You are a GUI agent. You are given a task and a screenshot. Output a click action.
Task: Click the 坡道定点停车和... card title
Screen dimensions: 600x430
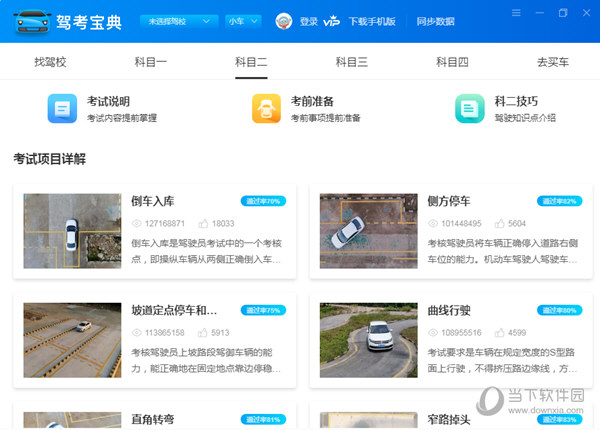point(174,310)
